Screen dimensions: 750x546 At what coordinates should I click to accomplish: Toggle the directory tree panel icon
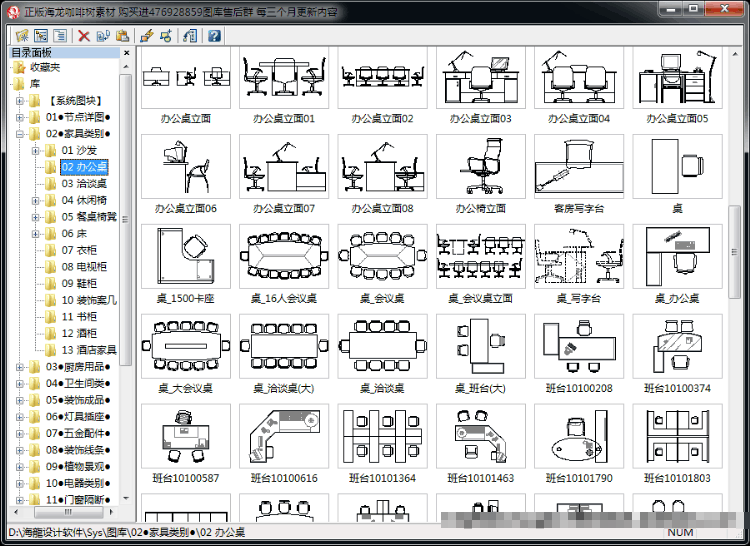(41, 35)
